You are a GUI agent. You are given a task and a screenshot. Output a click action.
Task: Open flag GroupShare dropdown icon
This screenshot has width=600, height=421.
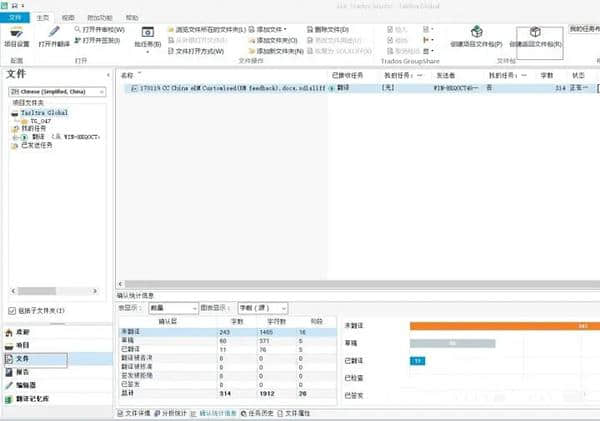coord(428,40)
